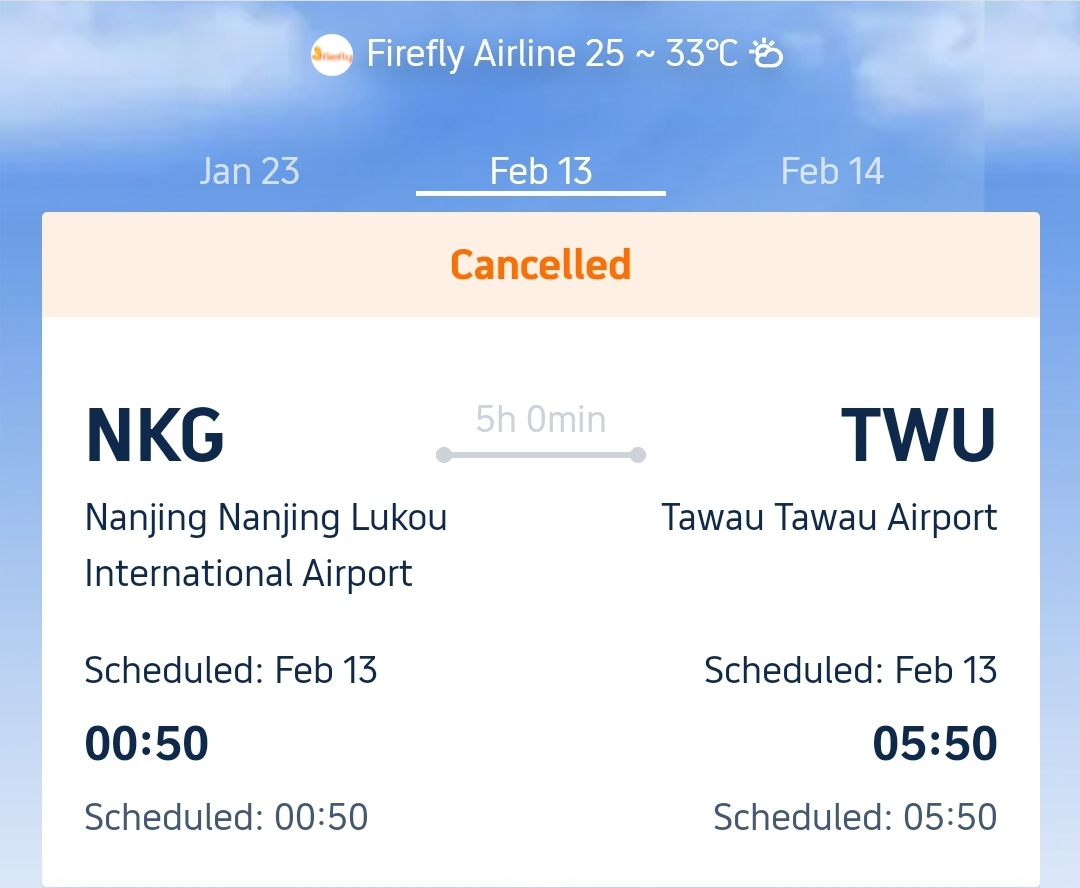Tap the bold 00:50 departure time
Viewport: 1080px width, 888px height.
[x=147, y=744]
